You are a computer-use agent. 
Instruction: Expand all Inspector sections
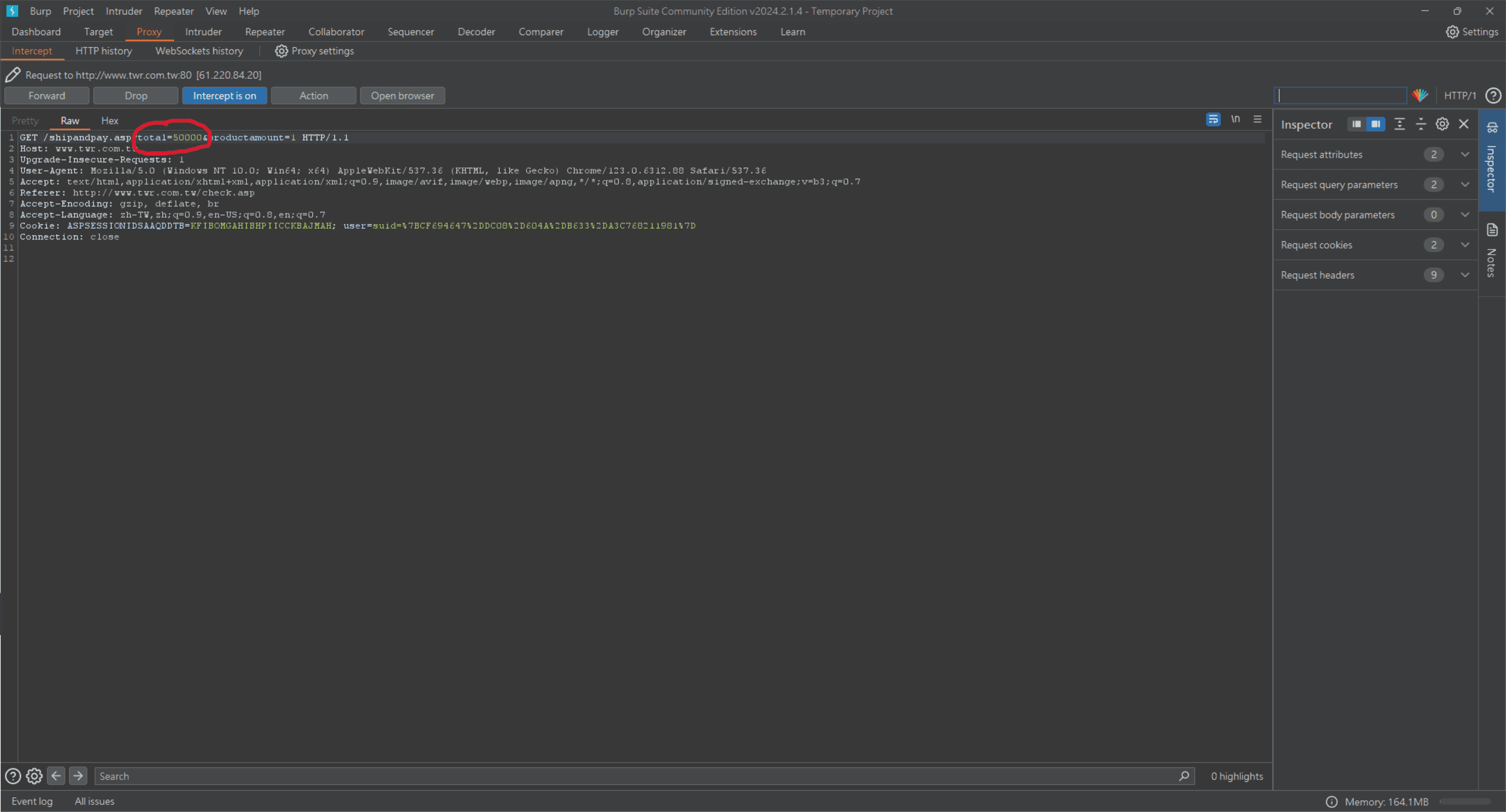coord(1400,124)
